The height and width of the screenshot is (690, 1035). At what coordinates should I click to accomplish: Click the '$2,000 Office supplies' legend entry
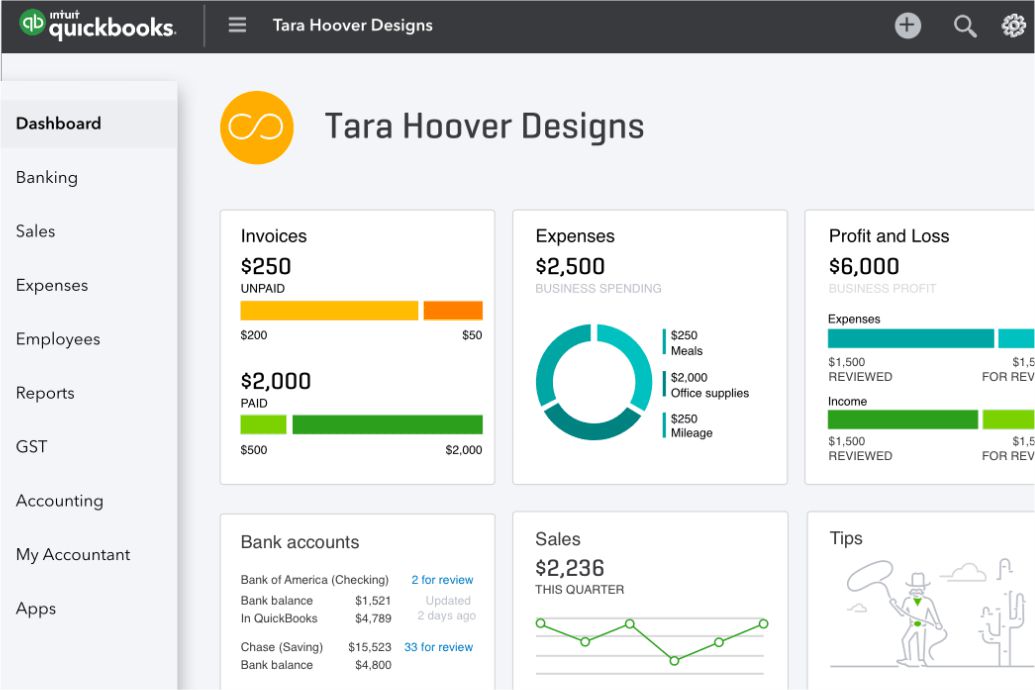point(706,385)
